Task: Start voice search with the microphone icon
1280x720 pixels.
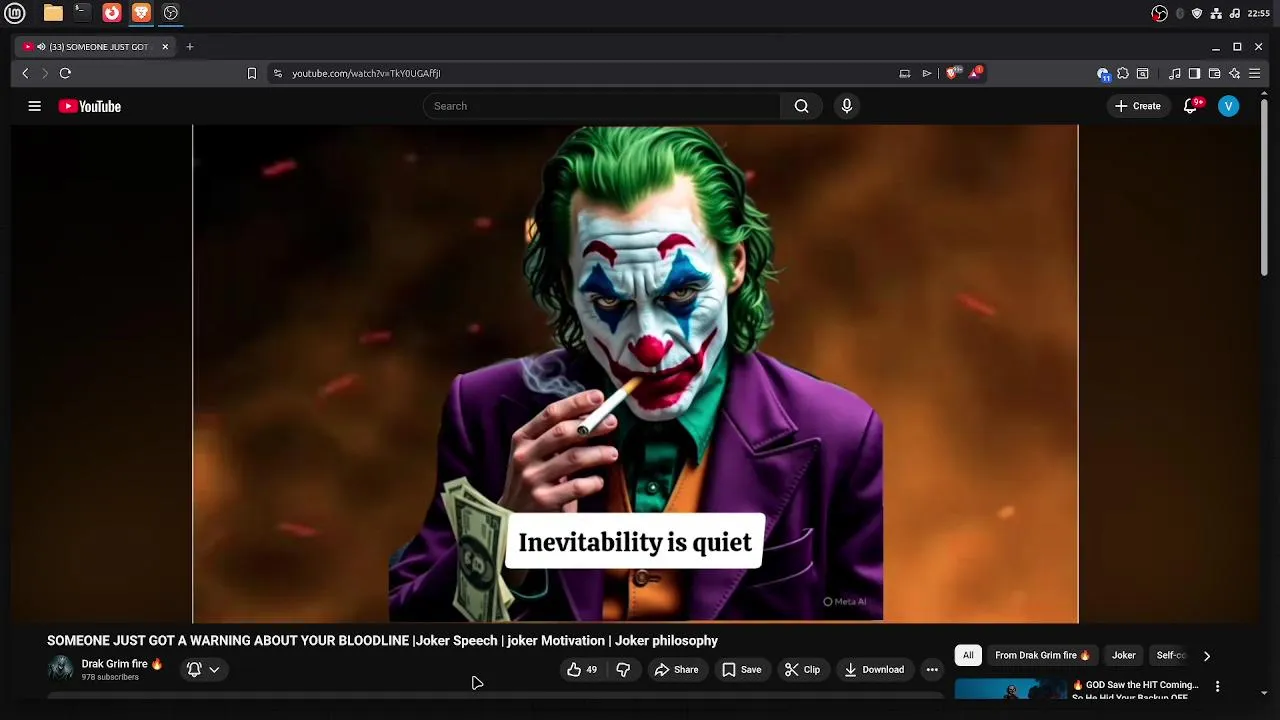Action: point(847,106)
